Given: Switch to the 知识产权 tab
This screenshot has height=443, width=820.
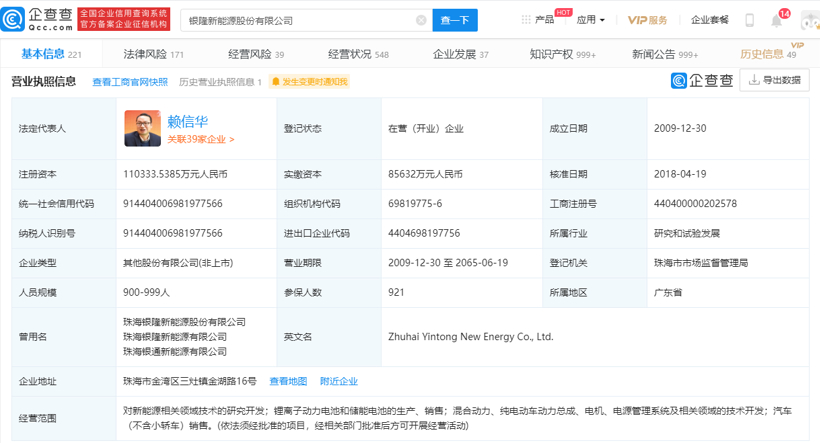Looking at the screenshot, I should [x=563, y=54].
